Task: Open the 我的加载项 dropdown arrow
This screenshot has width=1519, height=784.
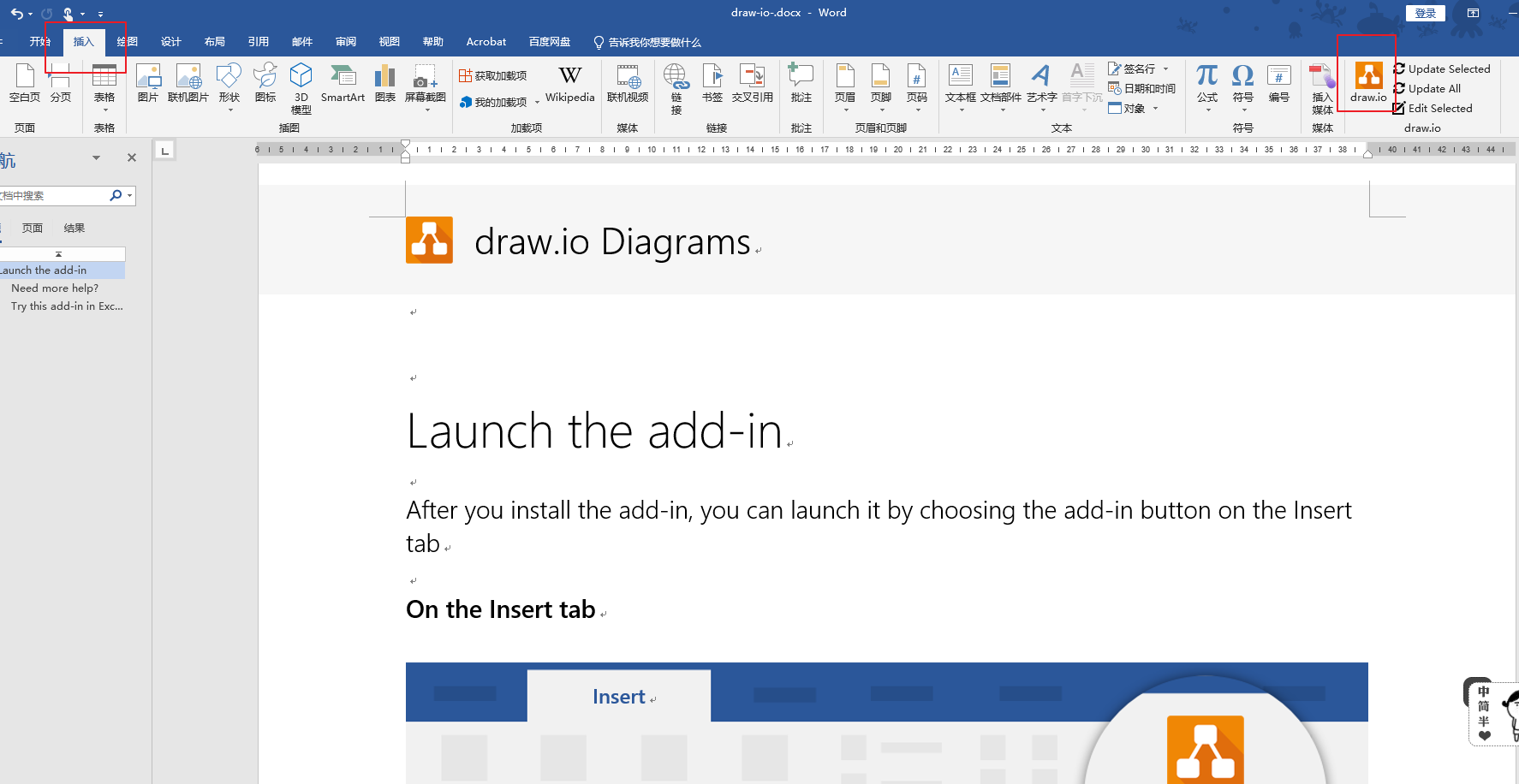Action: point(537,103)
